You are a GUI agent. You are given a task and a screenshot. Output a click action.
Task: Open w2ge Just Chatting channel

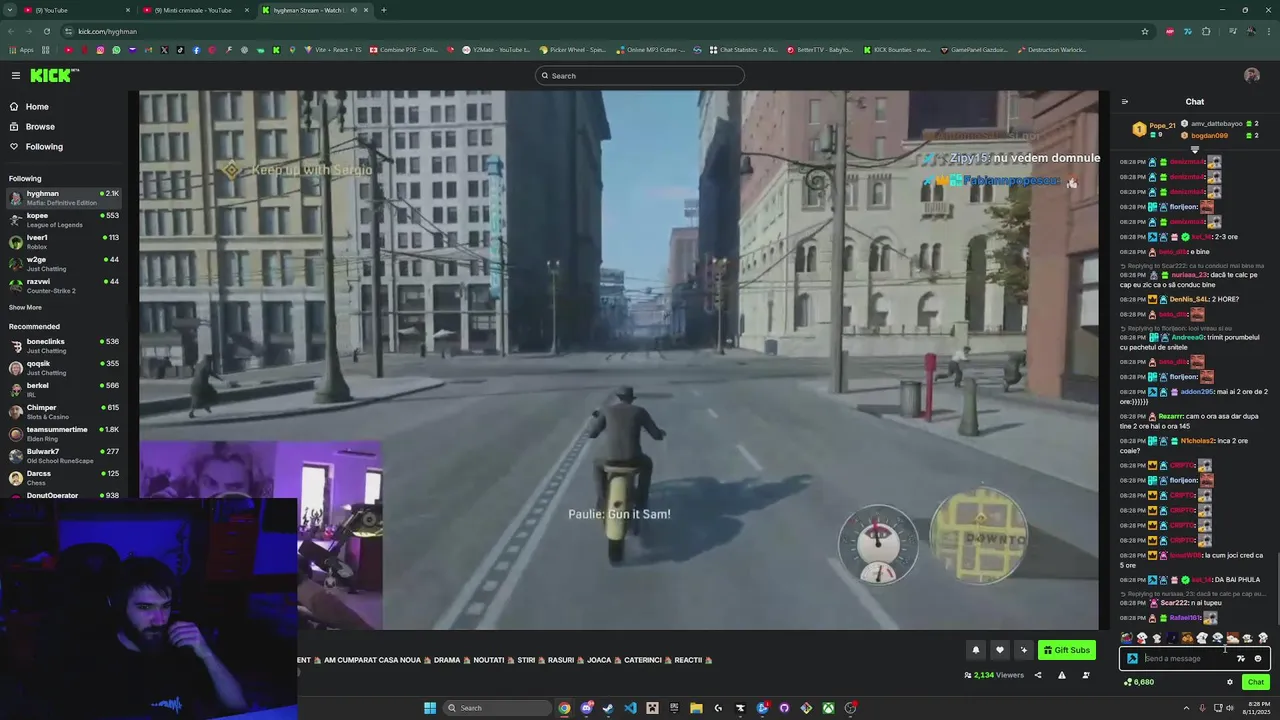tap(64, 264)
